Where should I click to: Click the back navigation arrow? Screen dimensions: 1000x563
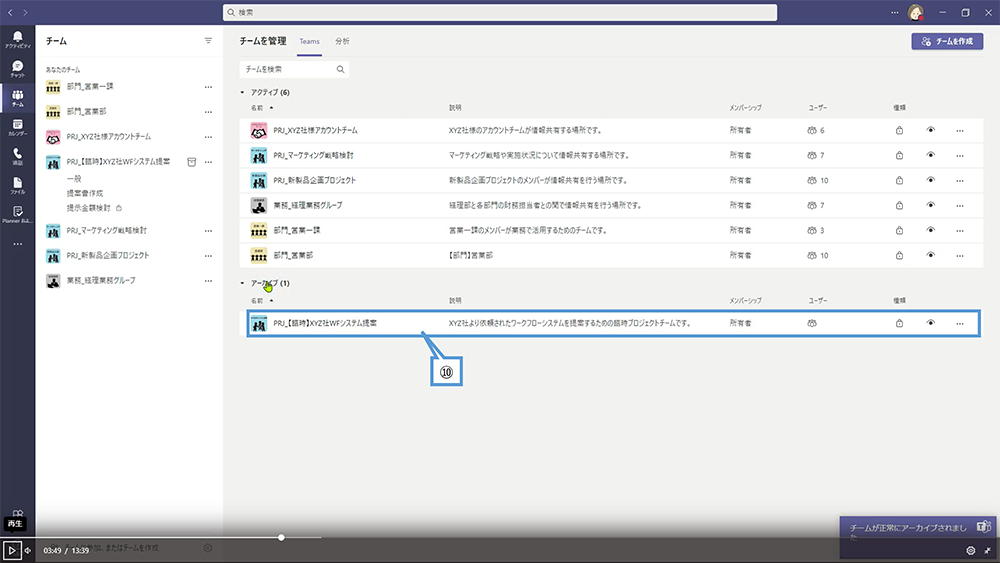(10, 12)
